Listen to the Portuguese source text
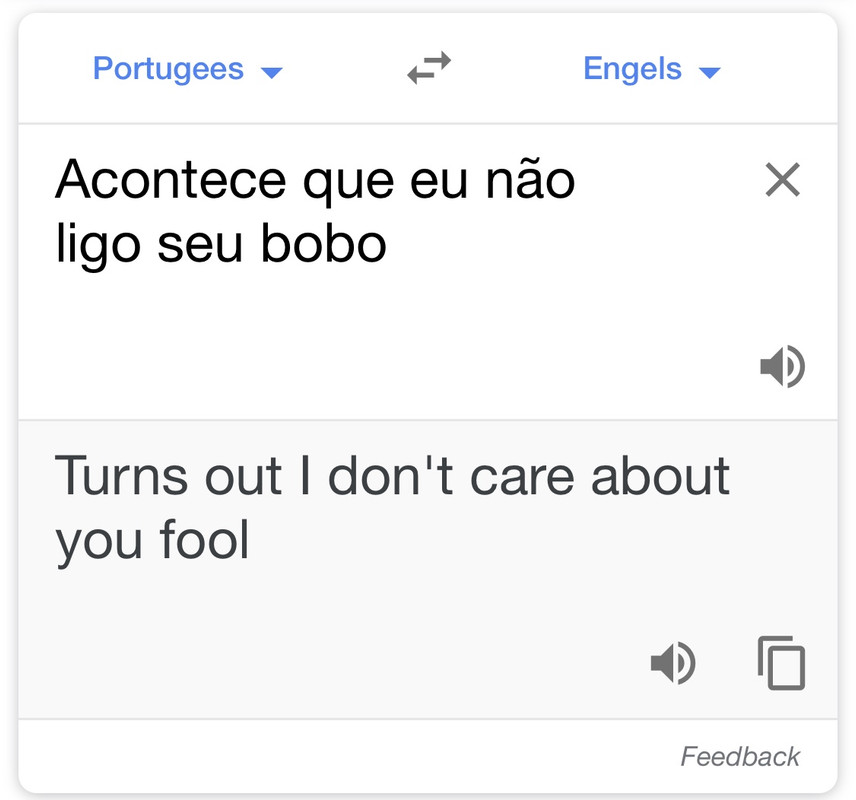The image size is (856, 800). pyautogui.click(x=782, y=366)
